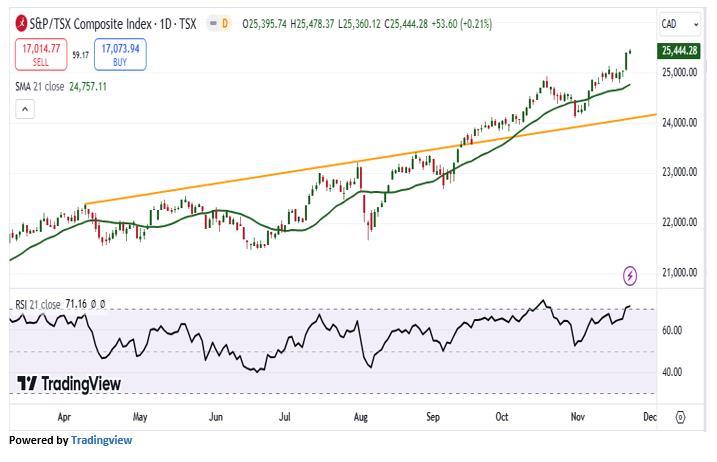Open the CAD currency dropdown
Viewport: 717px width, 462px height.
coord(679,23)
